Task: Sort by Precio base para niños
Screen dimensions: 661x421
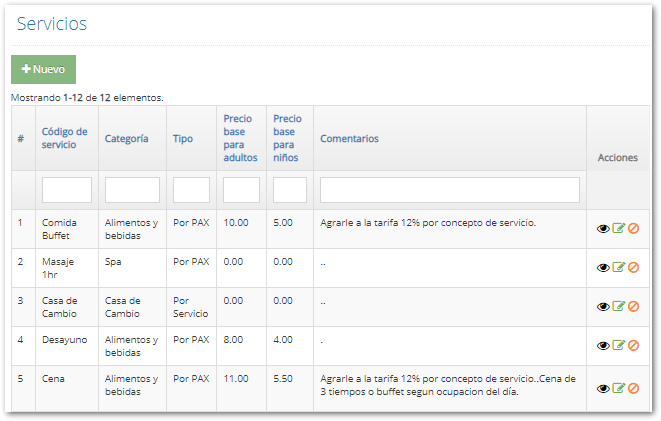Action: pos(285,138)
